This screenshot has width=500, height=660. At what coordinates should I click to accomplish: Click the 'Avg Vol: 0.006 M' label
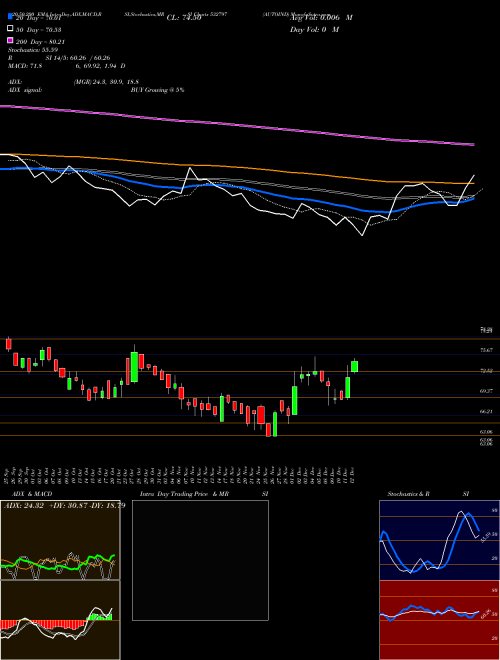(x=321, y=17)
